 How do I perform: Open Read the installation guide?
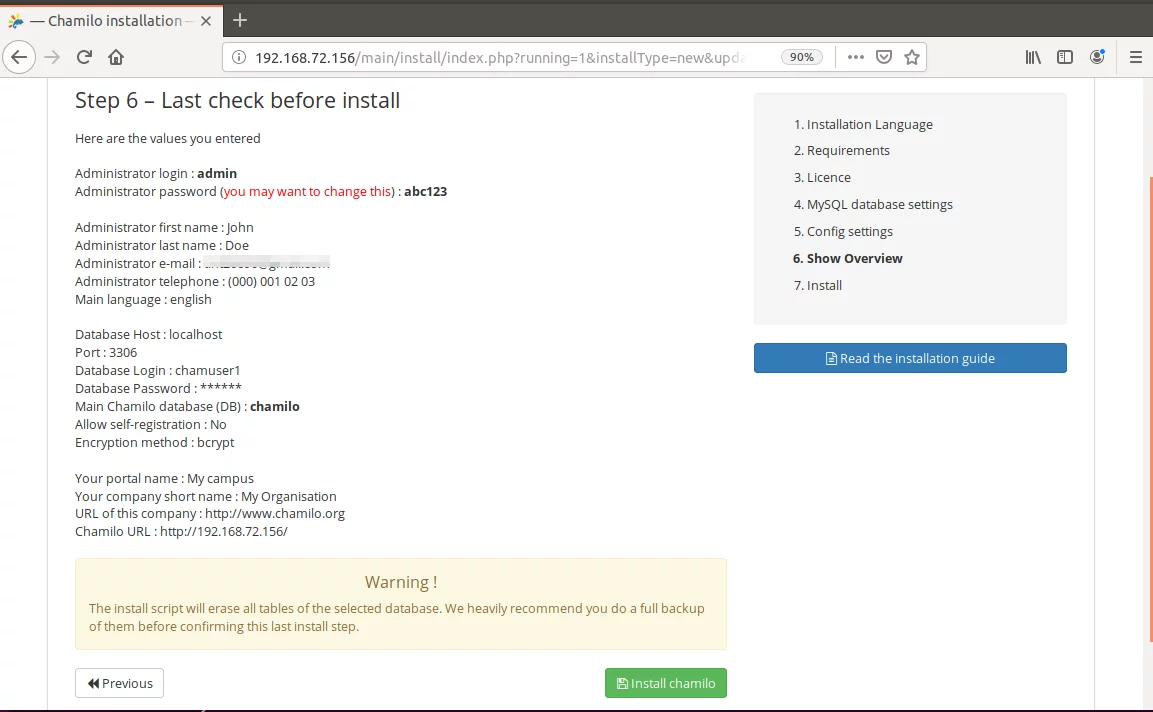coord(910,358)
